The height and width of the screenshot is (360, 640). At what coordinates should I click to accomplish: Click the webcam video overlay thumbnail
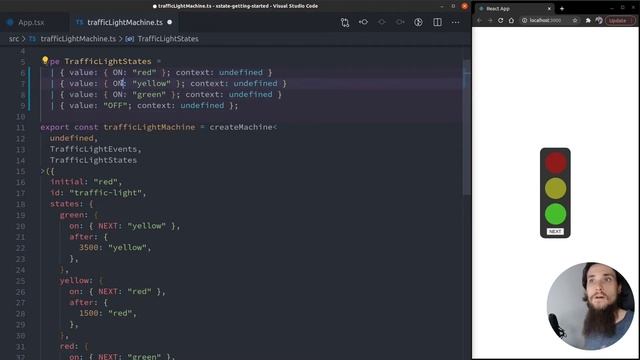pyautogui.click(x=590, y=306)
